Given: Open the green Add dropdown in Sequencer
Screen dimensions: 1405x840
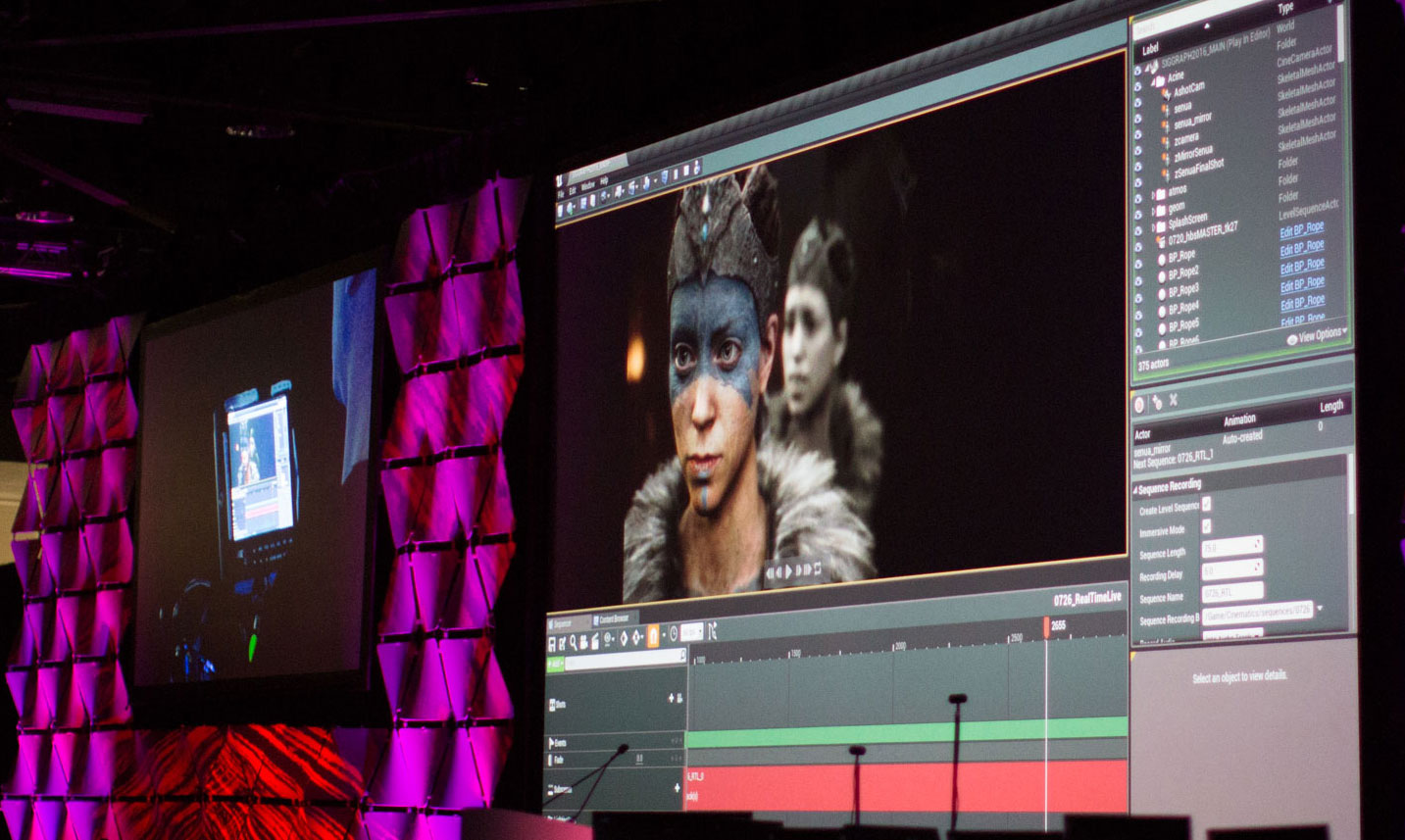Looking at the screenshot, I should coord(555,665).
